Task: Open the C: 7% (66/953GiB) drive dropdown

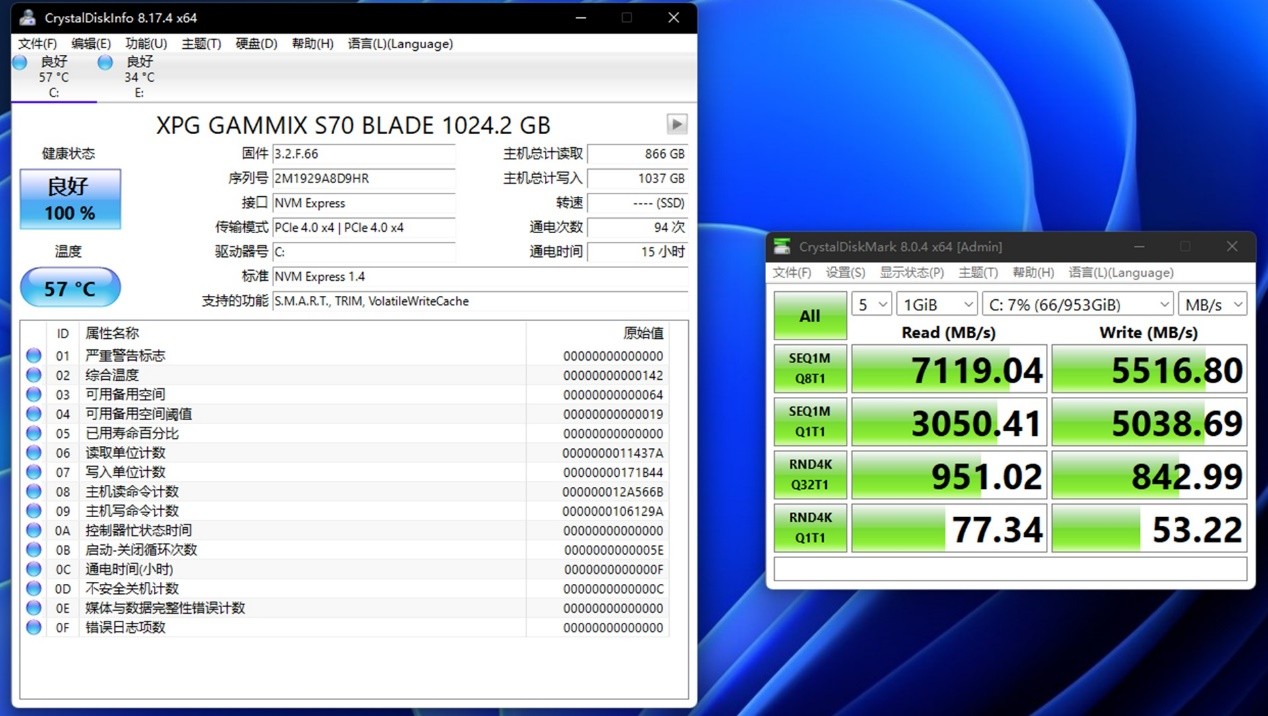Action: click(x=1077, y=304)
